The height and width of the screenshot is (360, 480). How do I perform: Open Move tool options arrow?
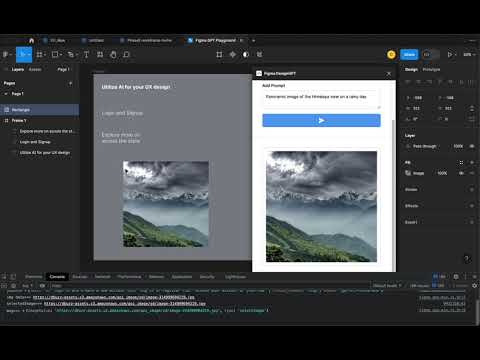point(29,54)
